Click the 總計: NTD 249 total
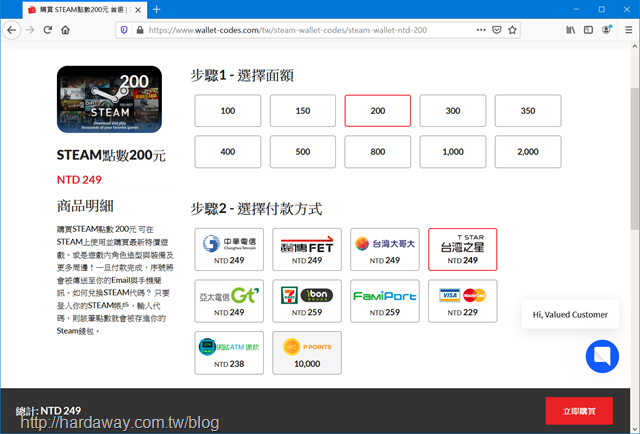 pos(48,411)
